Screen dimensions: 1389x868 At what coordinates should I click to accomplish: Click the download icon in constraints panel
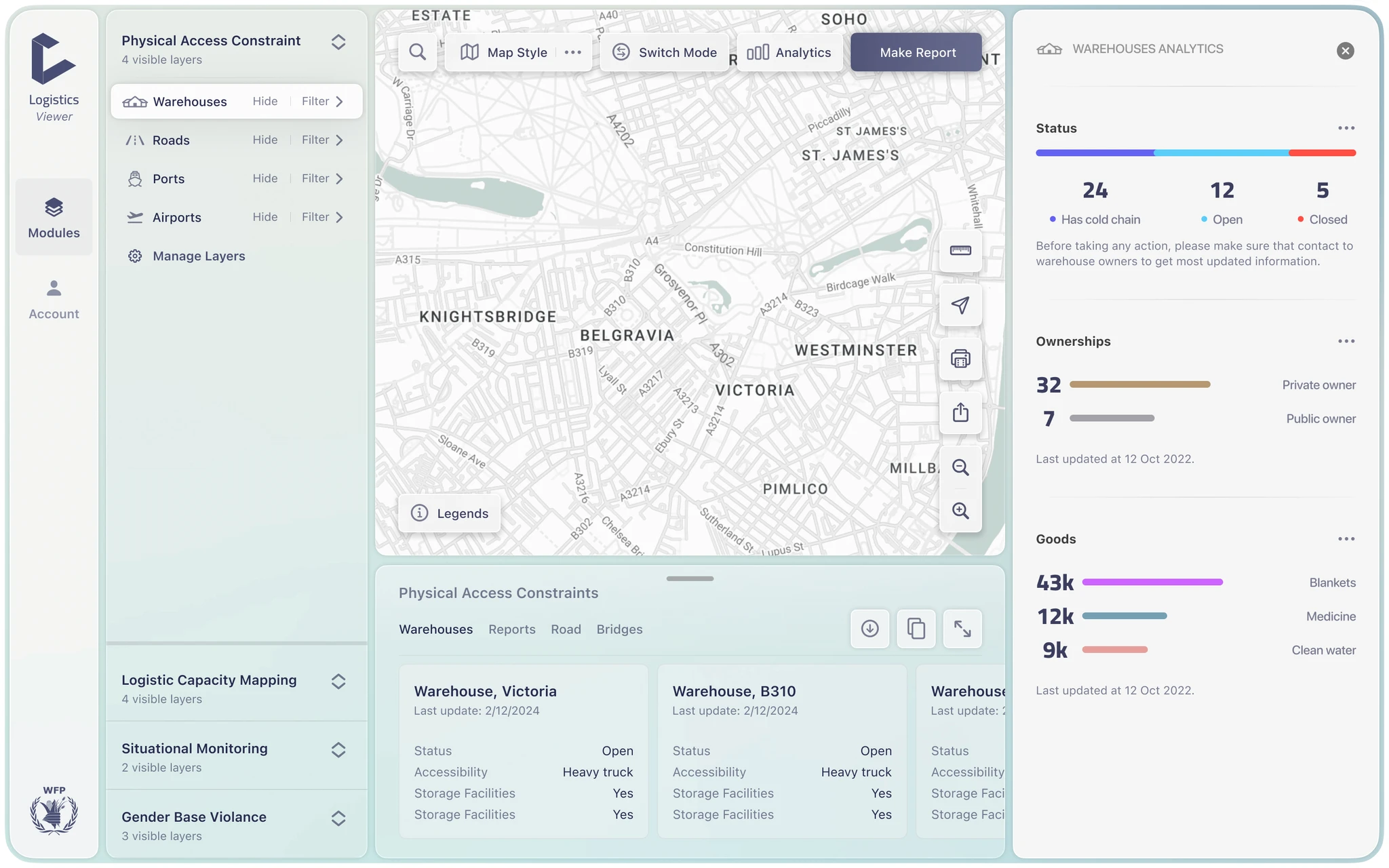[x=870, y=629]
